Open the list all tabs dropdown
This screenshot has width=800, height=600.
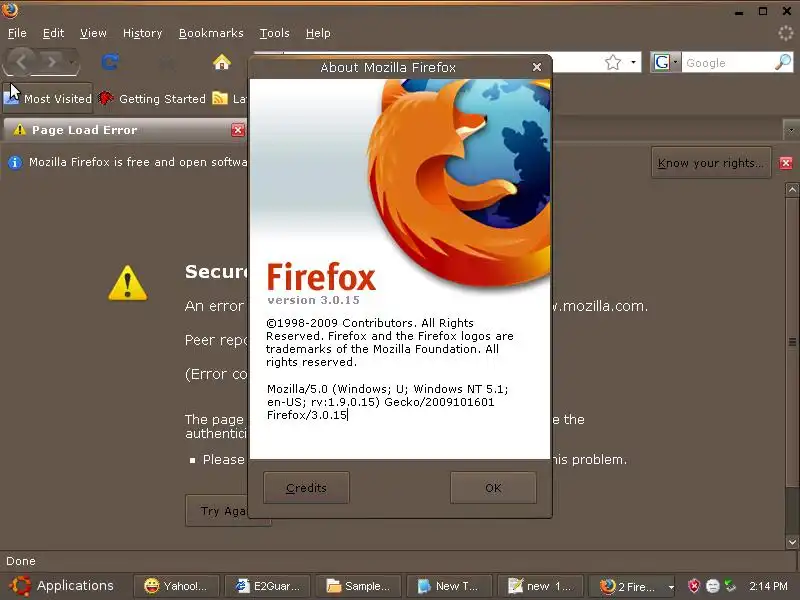(x=791, y=130)
